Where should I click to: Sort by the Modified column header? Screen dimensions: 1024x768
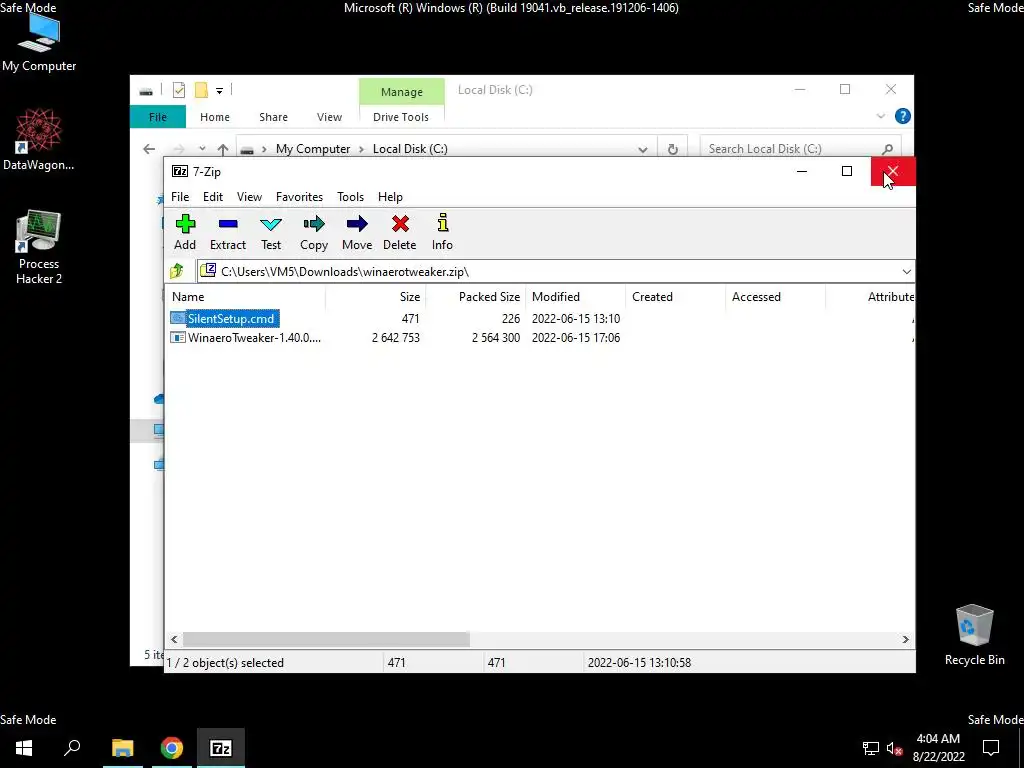pyautogui.click(x=575, y=296)
